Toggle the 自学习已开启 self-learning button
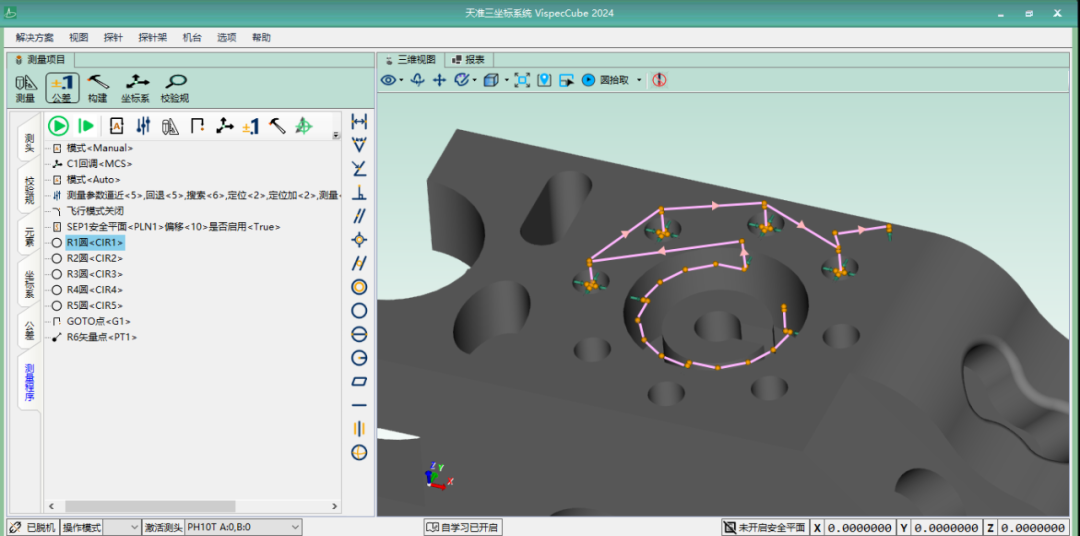 point(463,527)
